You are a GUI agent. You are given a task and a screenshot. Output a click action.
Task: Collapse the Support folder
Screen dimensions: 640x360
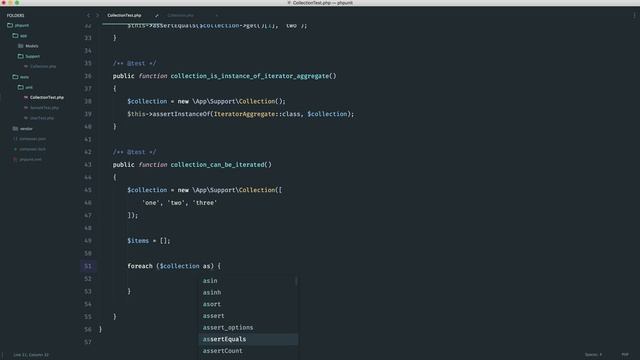[x=32, y=56]
